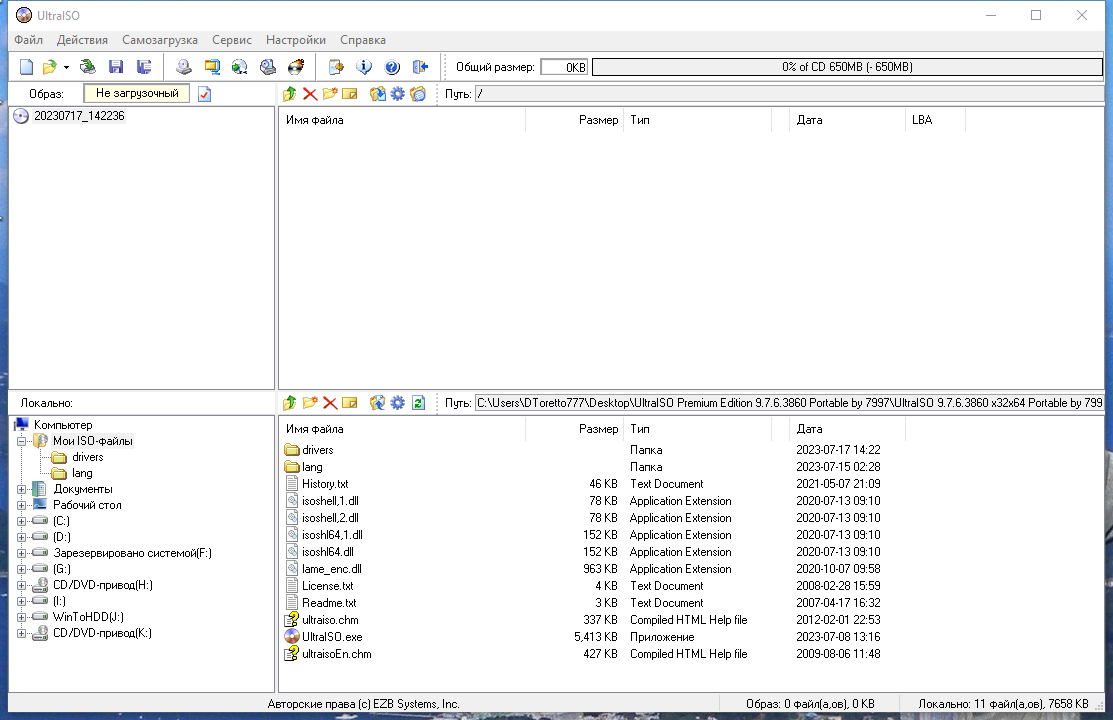Click the blue Help question mark icon
The image size is (1113, 720).
392,67
